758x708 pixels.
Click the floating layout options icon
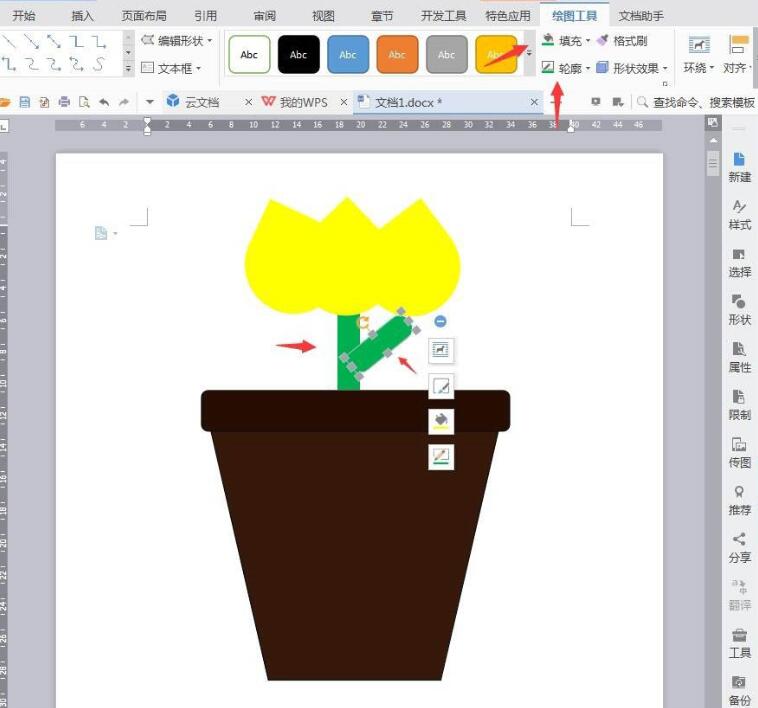click(x=441, y=349)
